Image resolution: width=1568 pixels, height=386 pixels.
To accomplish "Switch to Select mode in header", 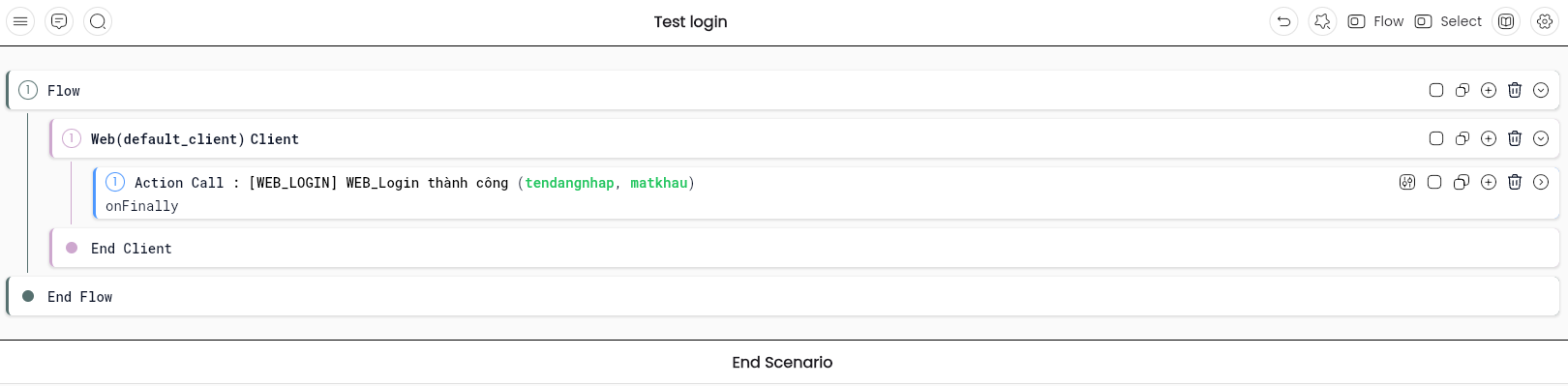I will click(1448, 21).
